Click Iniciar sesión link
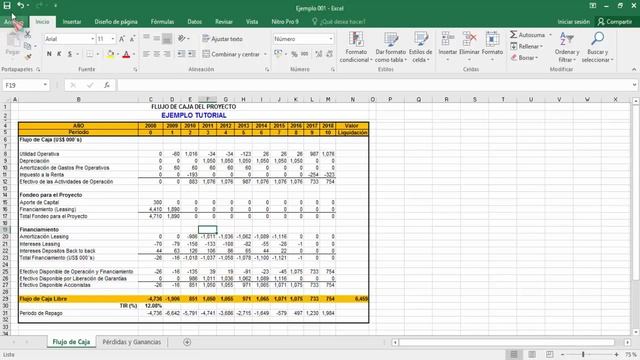This screenshot has width=640, height=360. click(x=573, y=22)
